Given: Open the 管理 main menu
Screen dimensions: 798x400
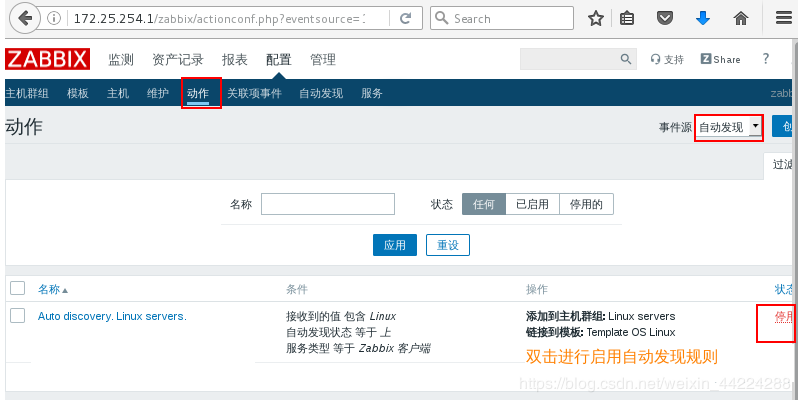Looking at the screenshot, I should [323, 60].
